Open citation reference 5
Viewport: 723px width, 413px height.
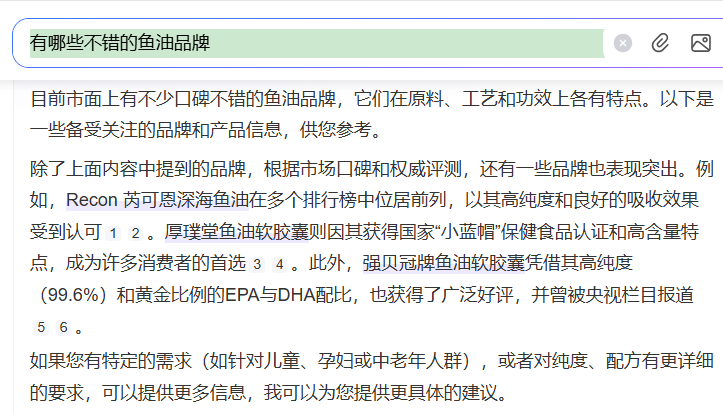[40, 327]
